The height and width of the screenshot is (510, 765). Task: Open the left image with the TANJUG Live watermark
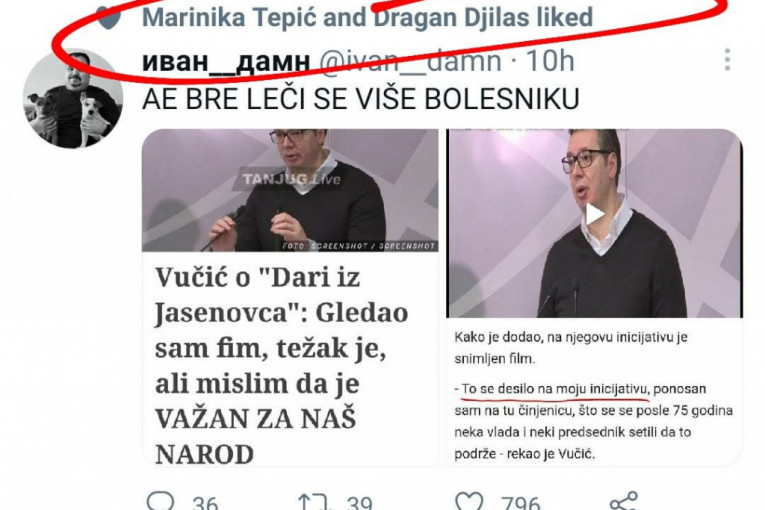tap(290, 190)
